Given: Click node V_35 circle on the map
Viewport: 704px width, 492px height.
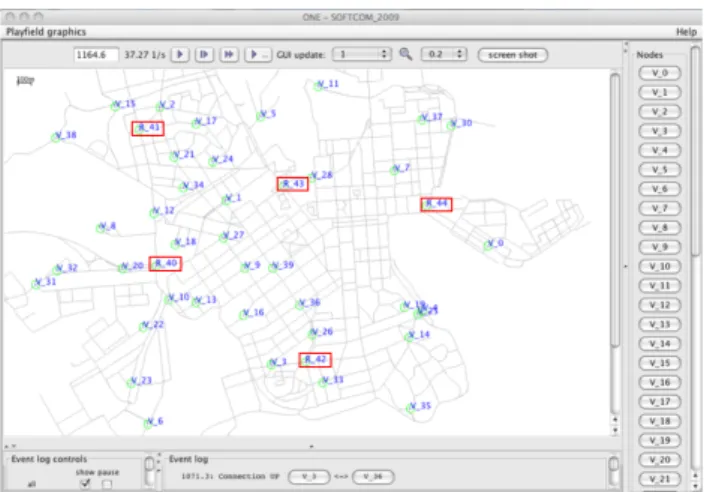Looking at the screenshot, I should coord(410,408).
